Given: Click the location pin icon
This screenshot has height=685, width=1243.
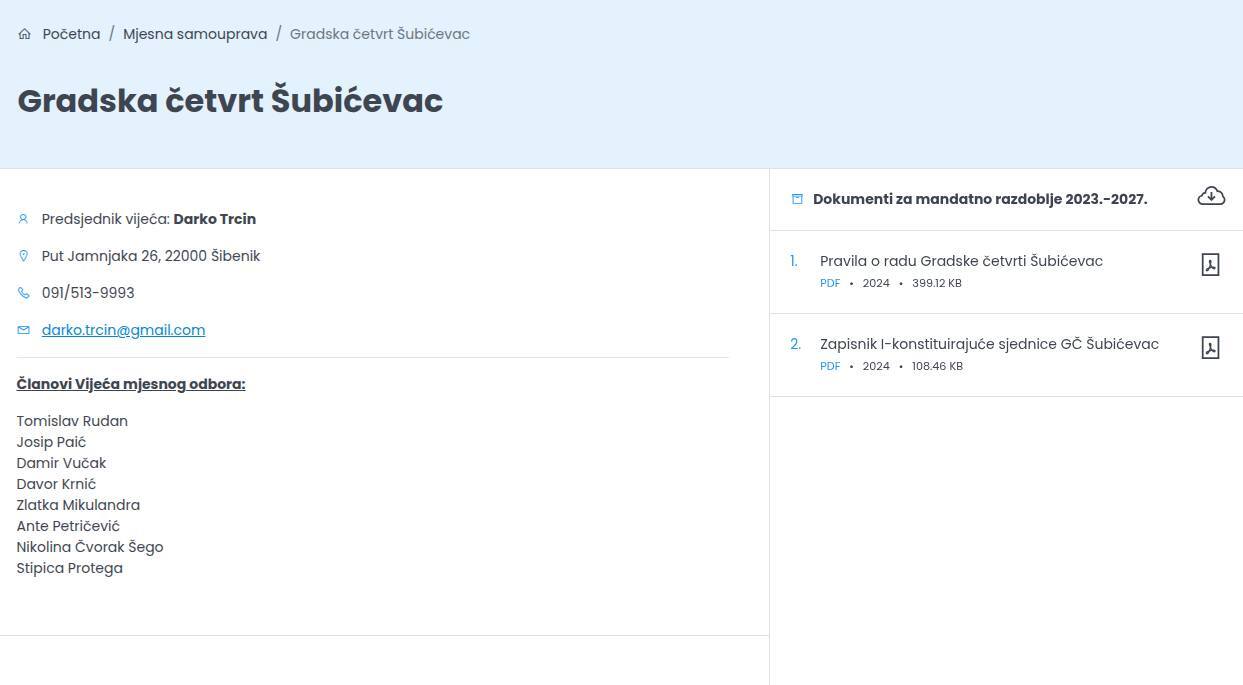Looking at the screenshot, I should pos(23,256).
